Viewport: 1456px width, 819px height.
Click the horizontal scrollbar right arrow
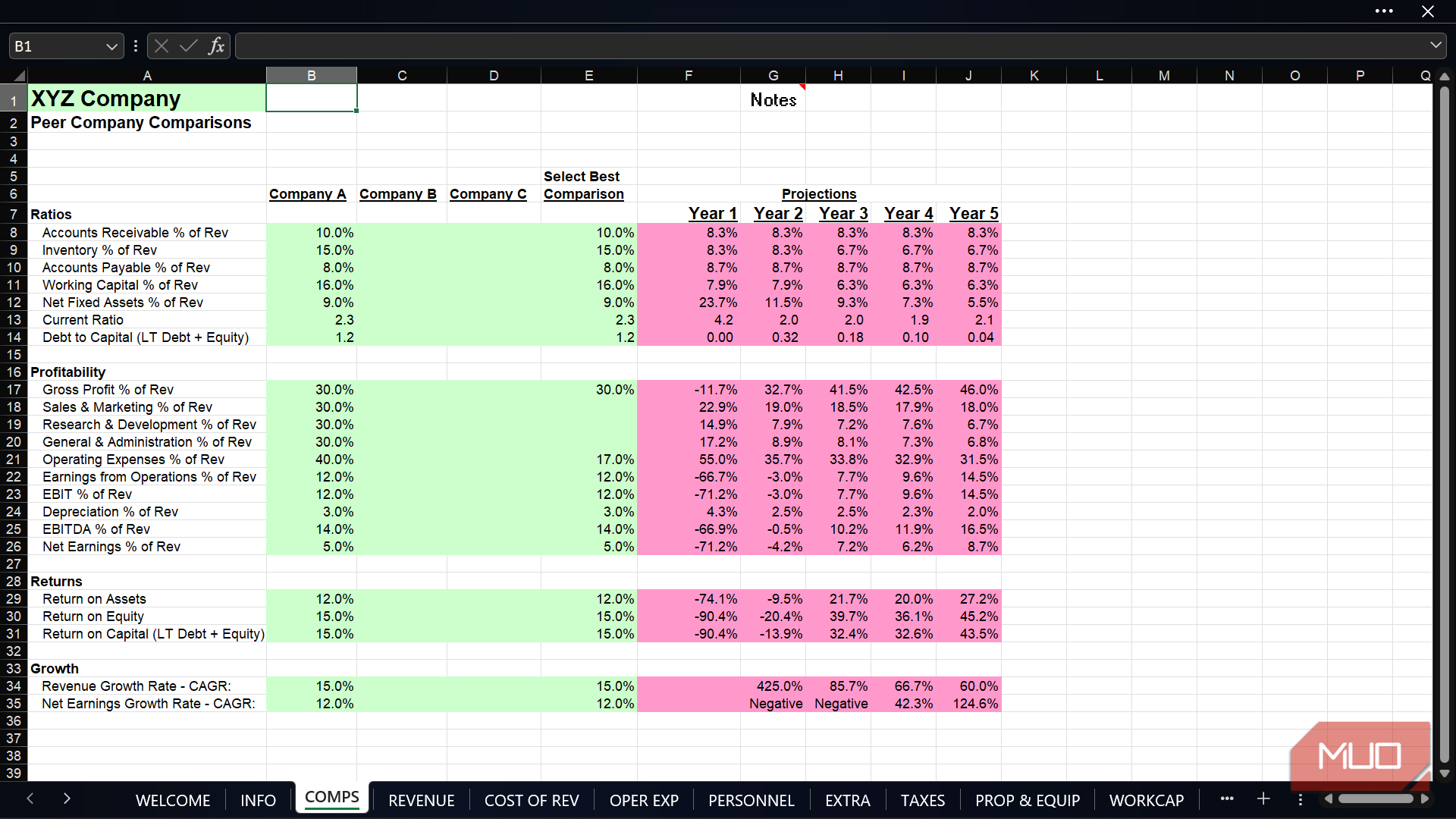(x=1425, y=799)
